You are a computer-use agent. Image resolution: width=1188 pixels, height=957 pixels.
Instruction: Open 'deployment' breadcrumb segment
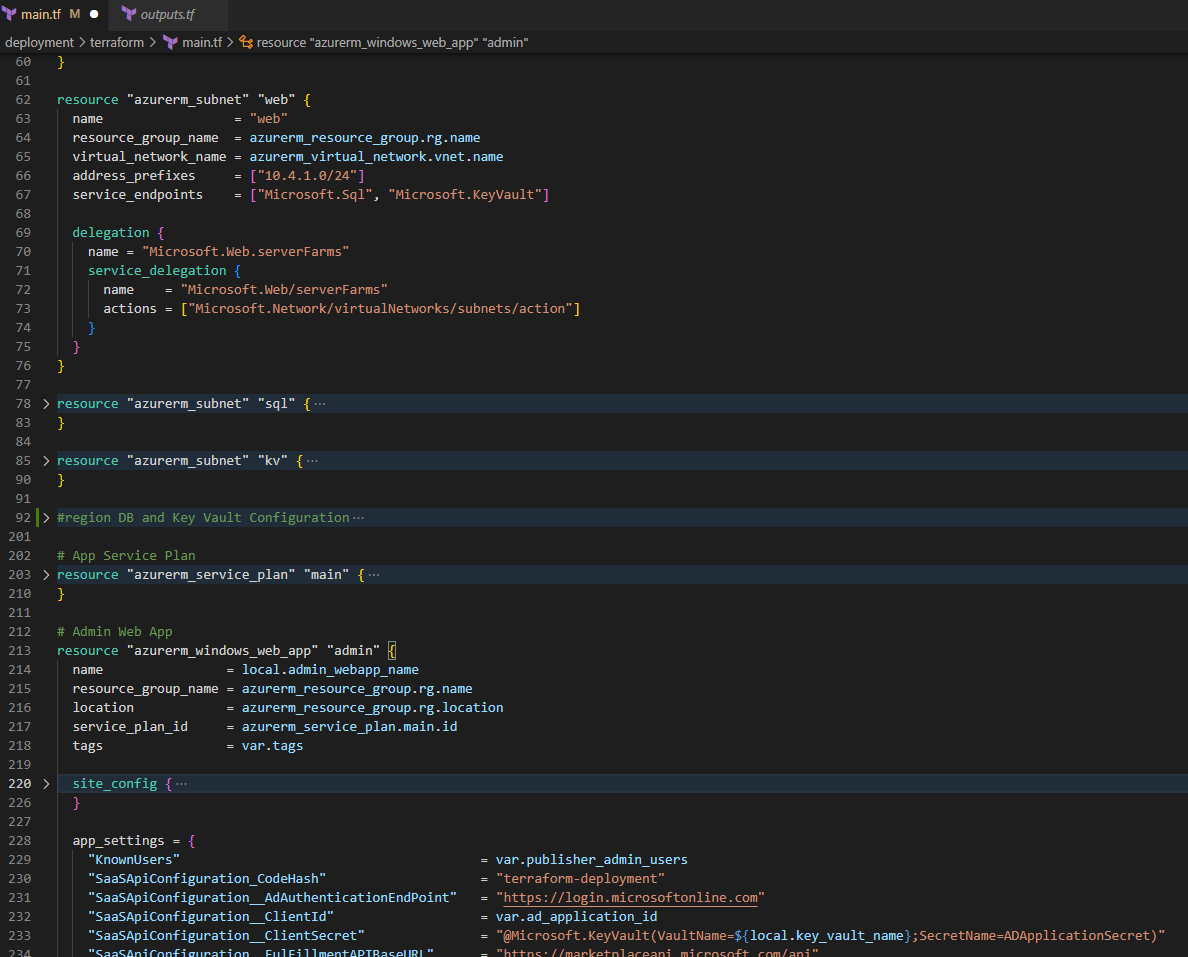pos(39,42)
